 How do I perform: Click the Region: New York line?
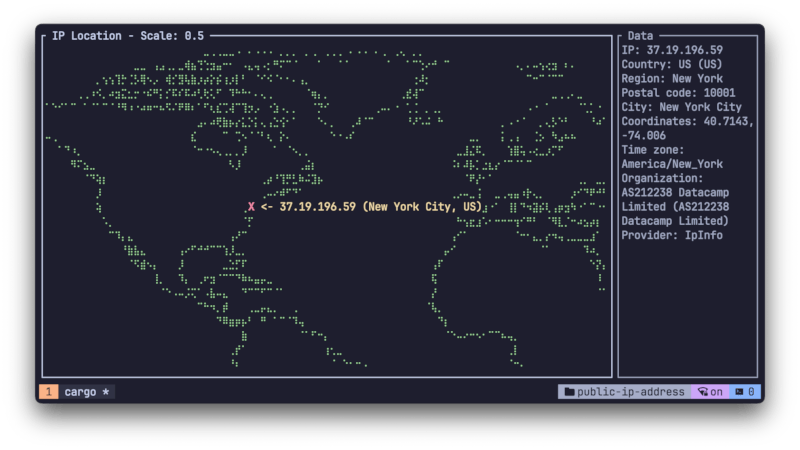pos(672,78)
